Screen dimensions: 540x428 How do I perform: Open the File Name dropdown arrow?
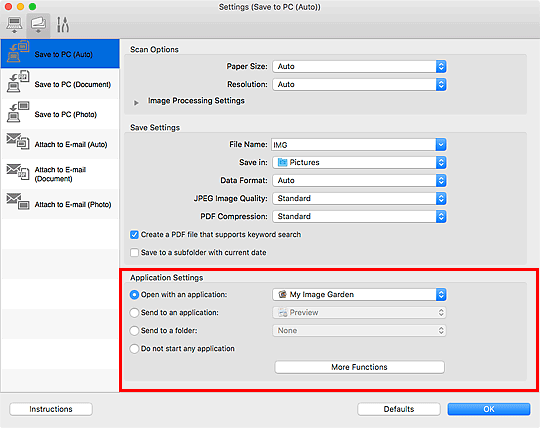coord(441,145)
